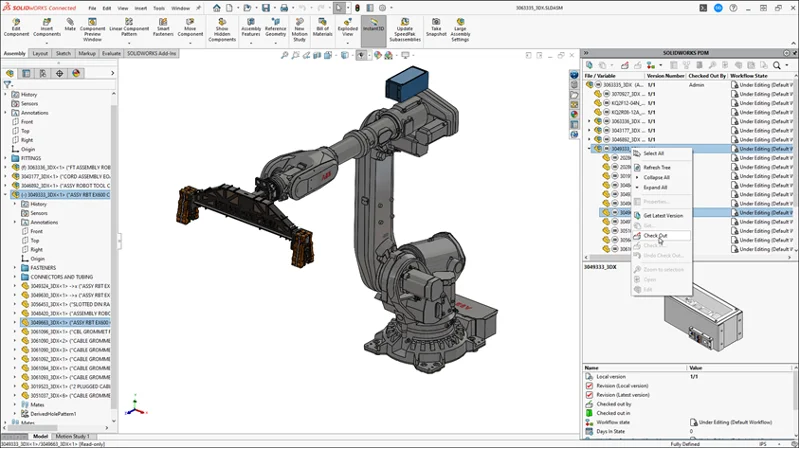The height and width of the screenshot is (449, 800).
Task: Open the DisplayManager tab in the feature panel
Action: [x=76, y=73]
